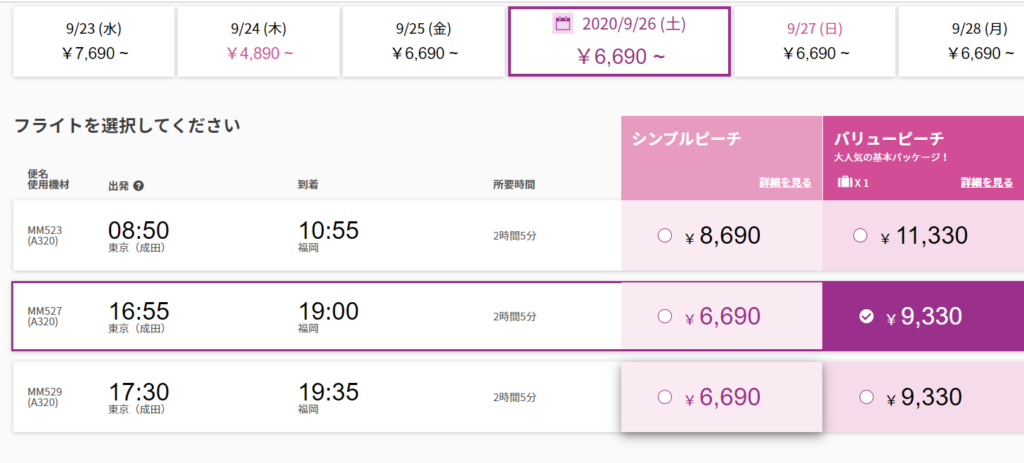Switch to the 9/23 (水) date tab
The width and height of the screenshot is (1024, 463).
(93, 41)
